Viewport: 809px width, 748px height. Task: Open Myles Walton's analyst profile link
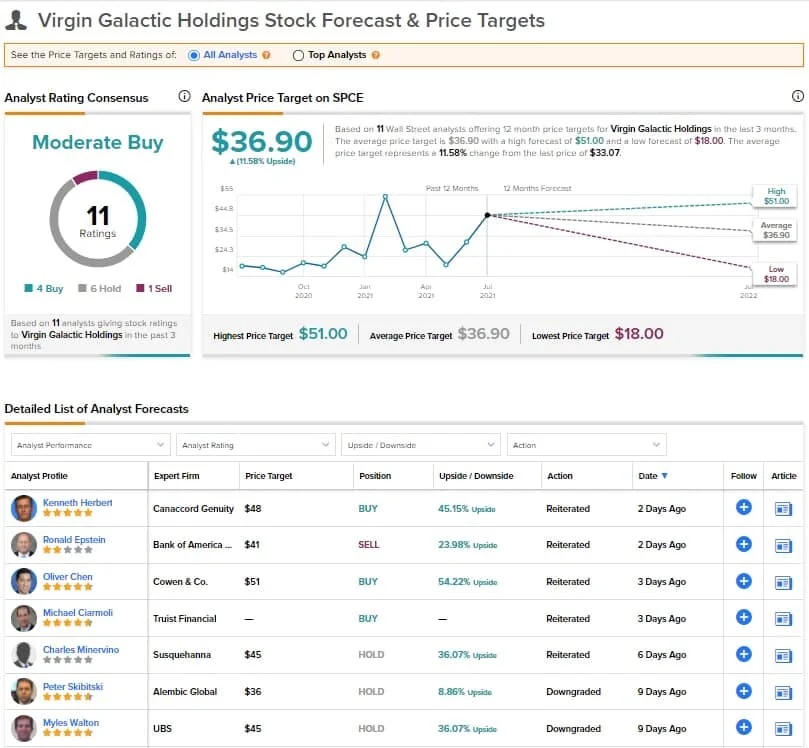coord(71,723)
